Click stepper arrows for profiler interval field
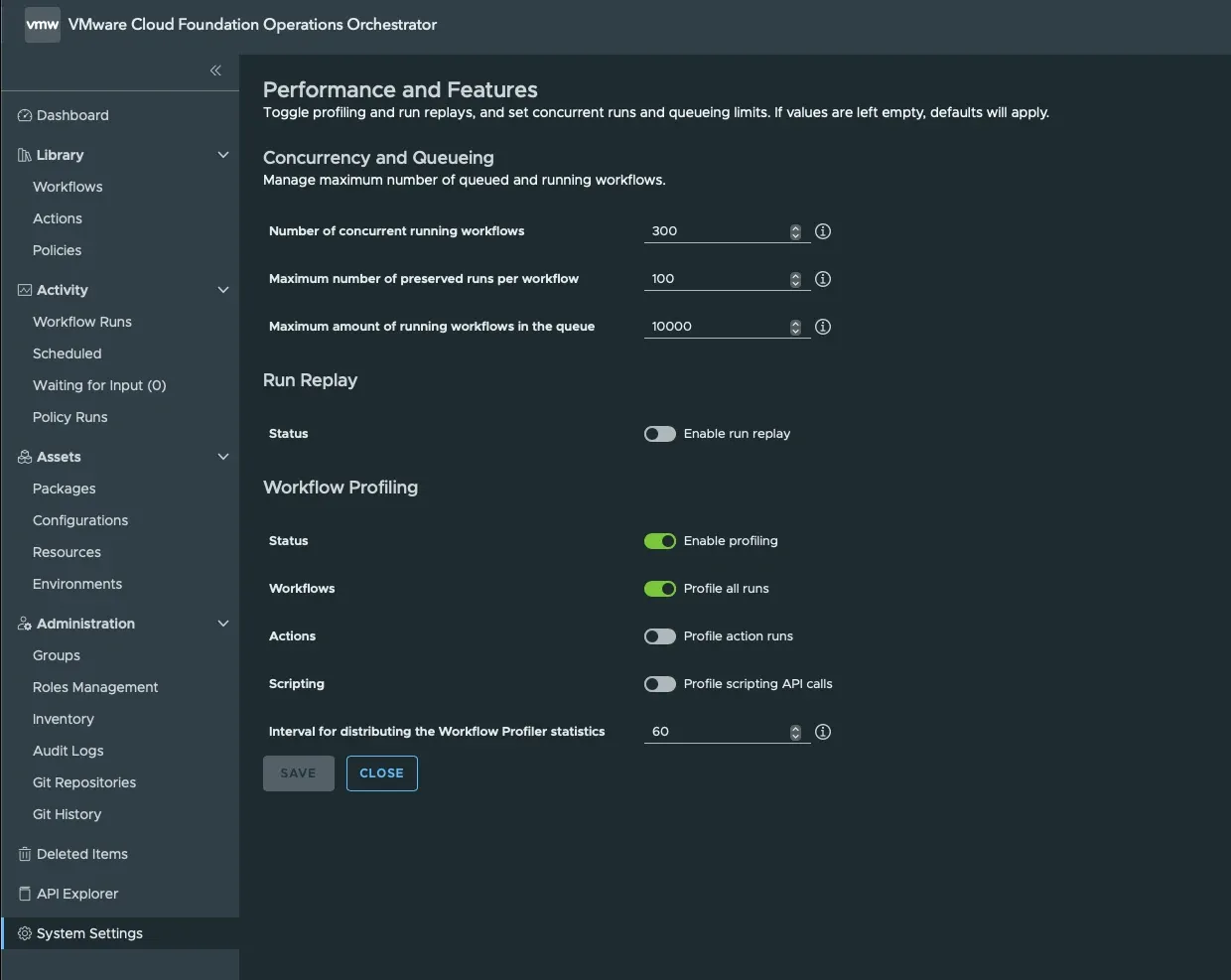 pos(795,732)
